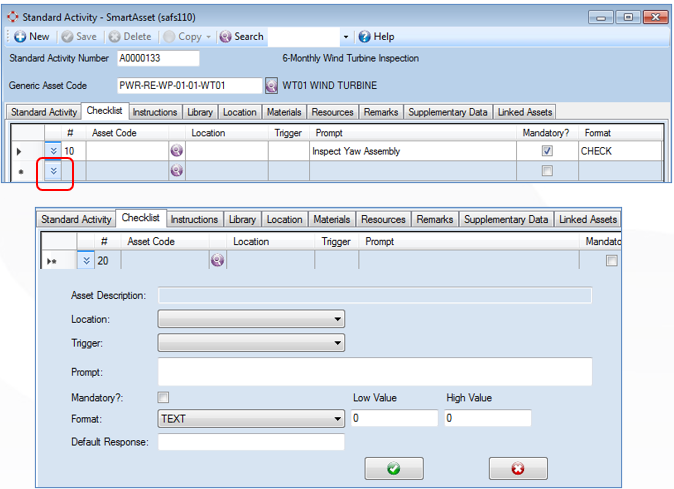The height and width of the screenshot is (489, 674).
Task: Click the Default Response field
Action: tap(251, 442)
